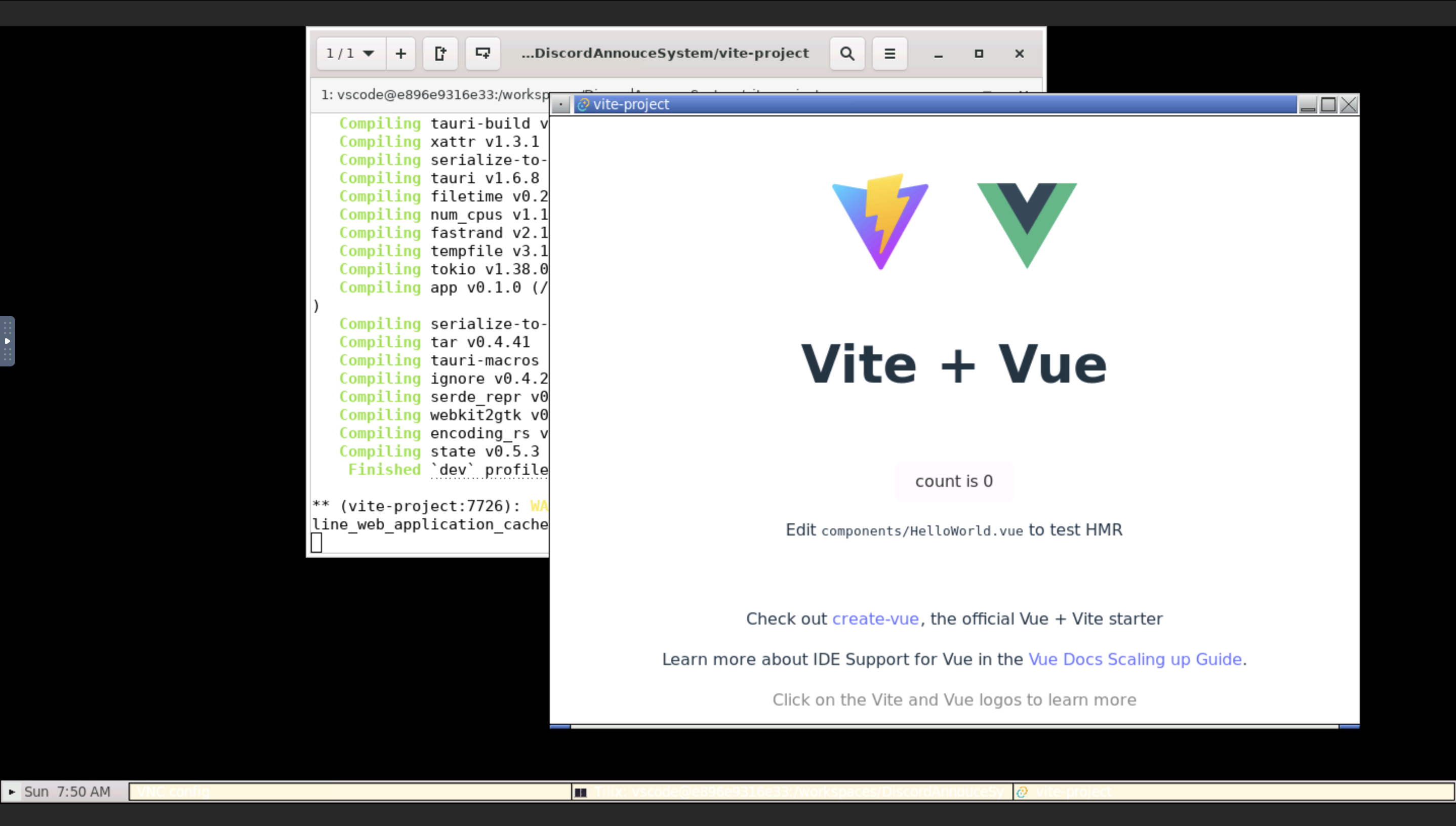Open the Tilix hamburger menu

click(x=889, y=53)
